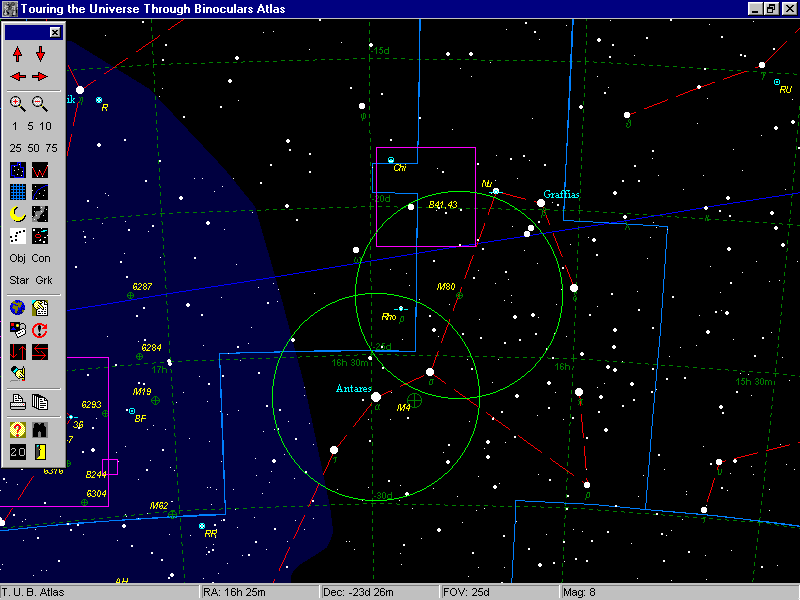Toggle Star name labels
The image size is (800, 600).
pos(19,280)
